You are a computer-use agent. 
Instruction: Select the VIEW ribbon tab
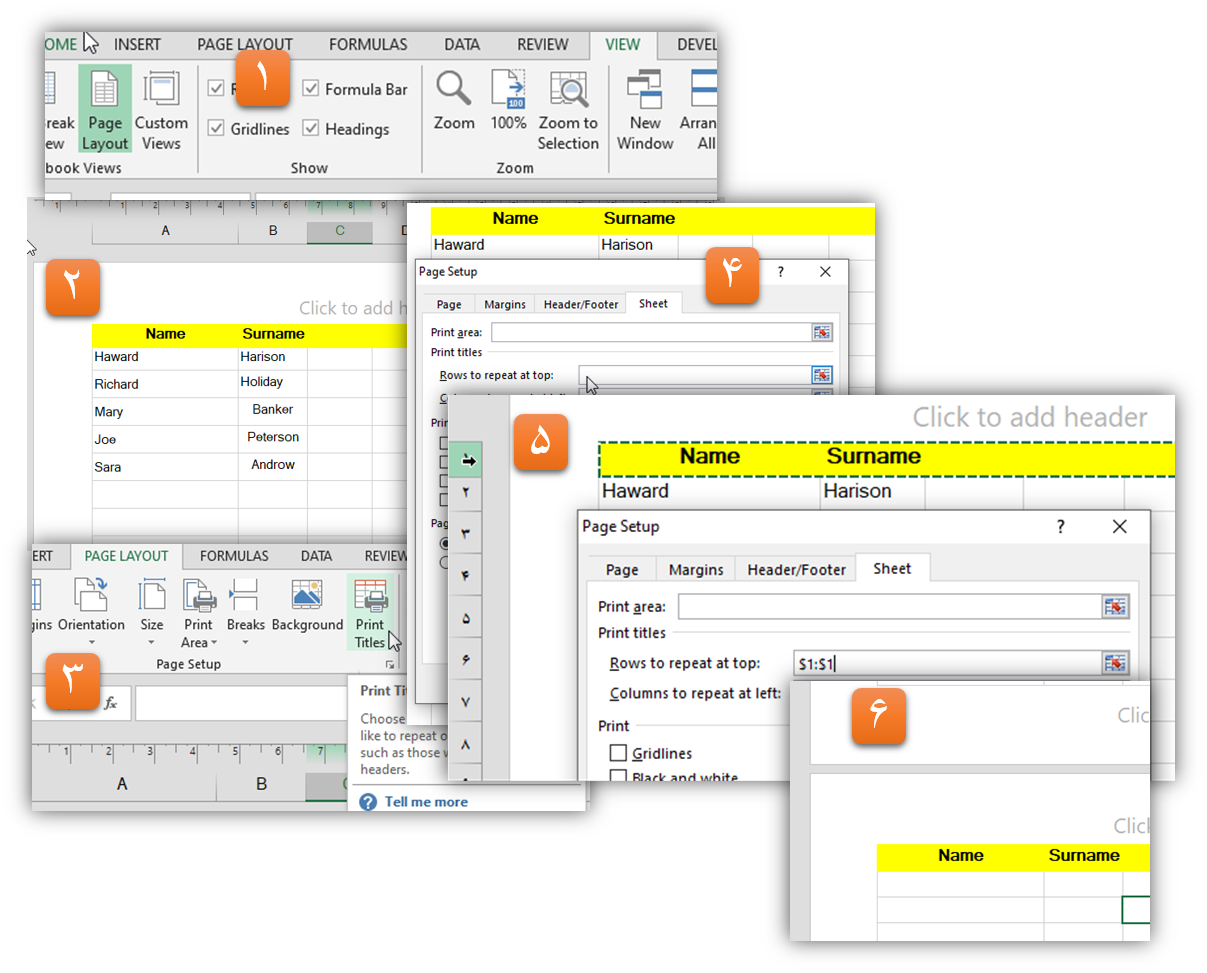tap(622, 44)
